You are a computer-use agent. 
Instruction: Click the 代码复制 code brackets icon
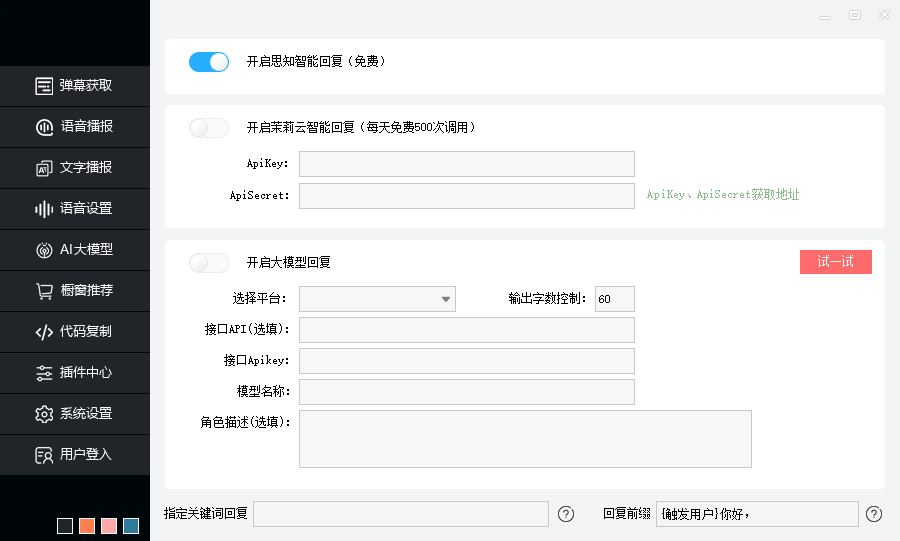(44, 332)
